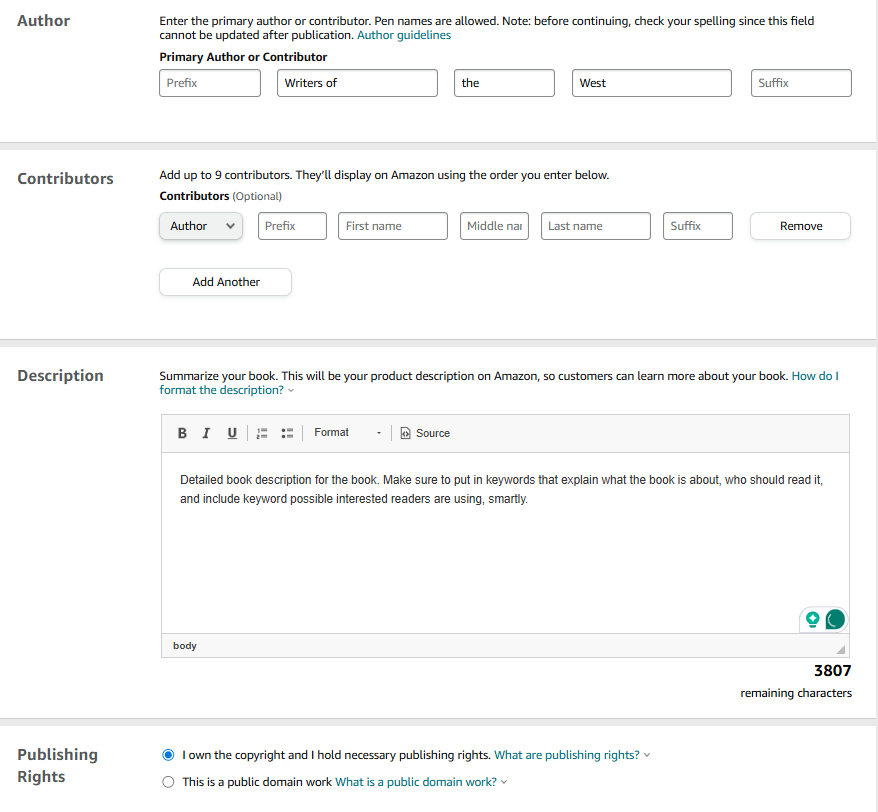
Task: Click the '3807' remaining characters counter
Action: pos(833,670)
